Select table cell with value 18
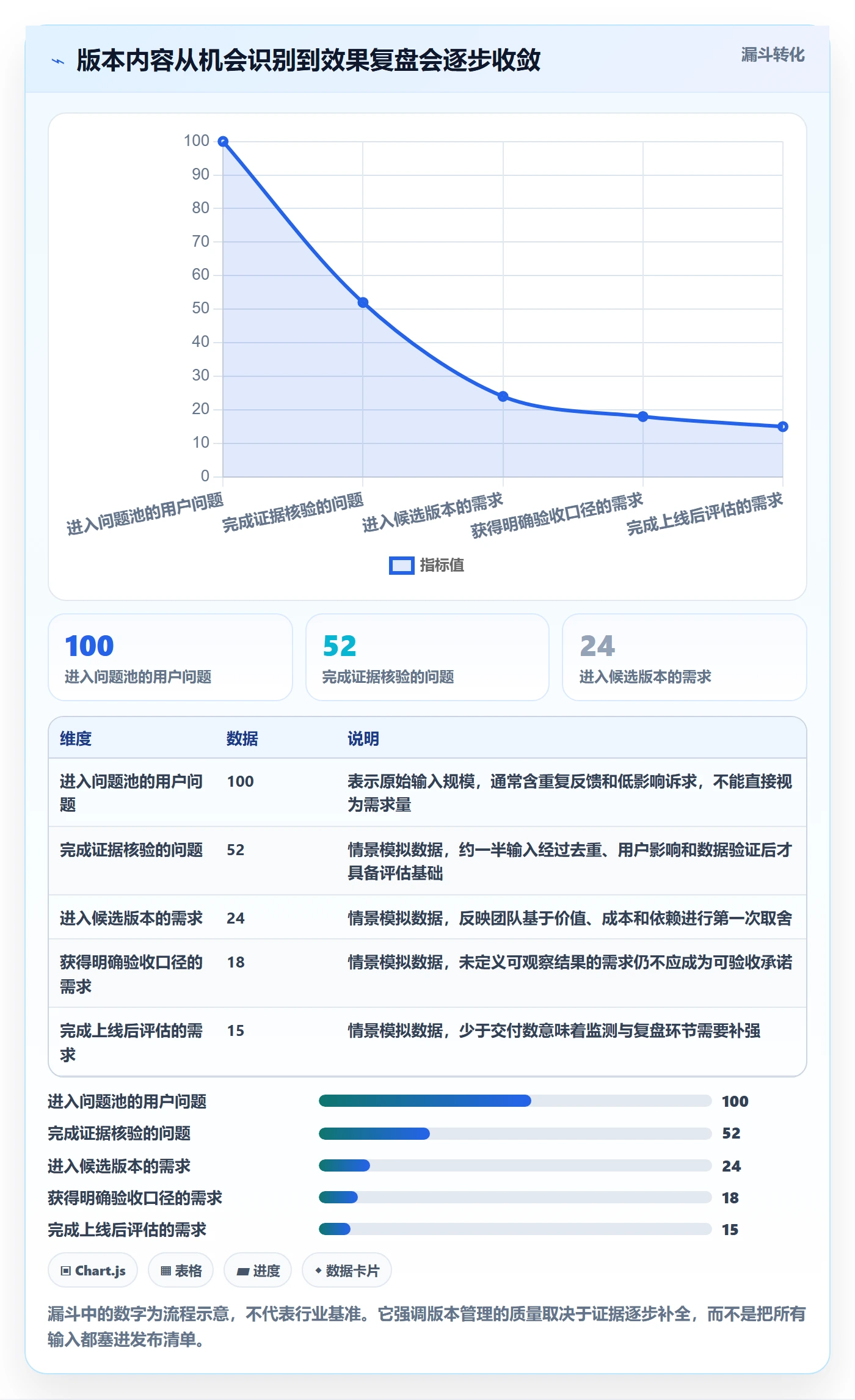This screenshot has width=855, height=1400. click(236, 962)
